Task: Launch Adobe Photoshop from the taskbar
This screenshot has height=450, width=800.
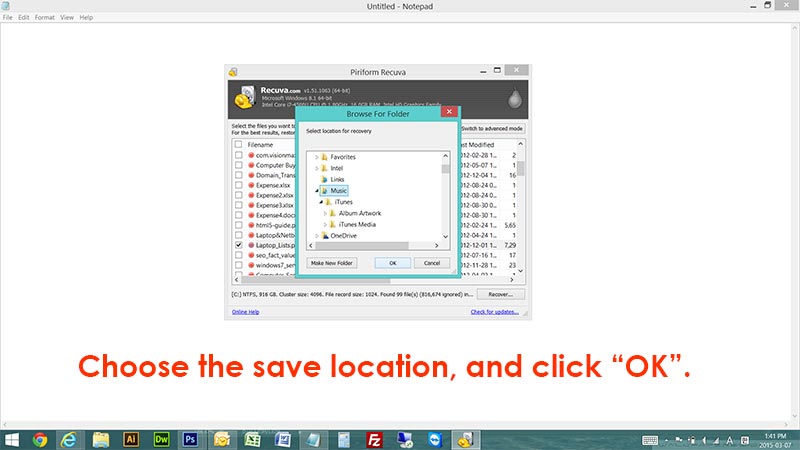Action: (x=190, y=439)
